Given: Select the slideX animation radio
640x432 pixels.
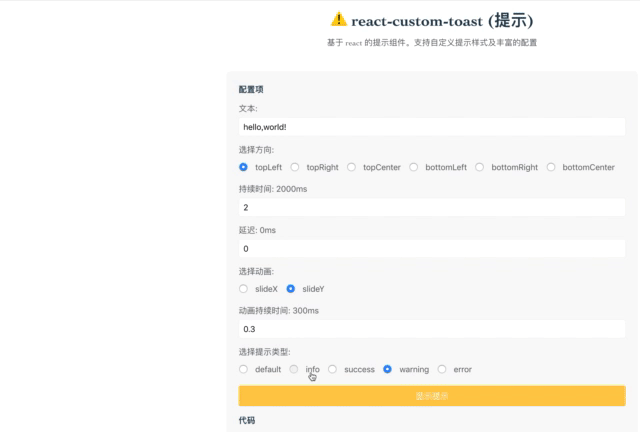Looking at the screenshot, I should click(x=243, y=289).
